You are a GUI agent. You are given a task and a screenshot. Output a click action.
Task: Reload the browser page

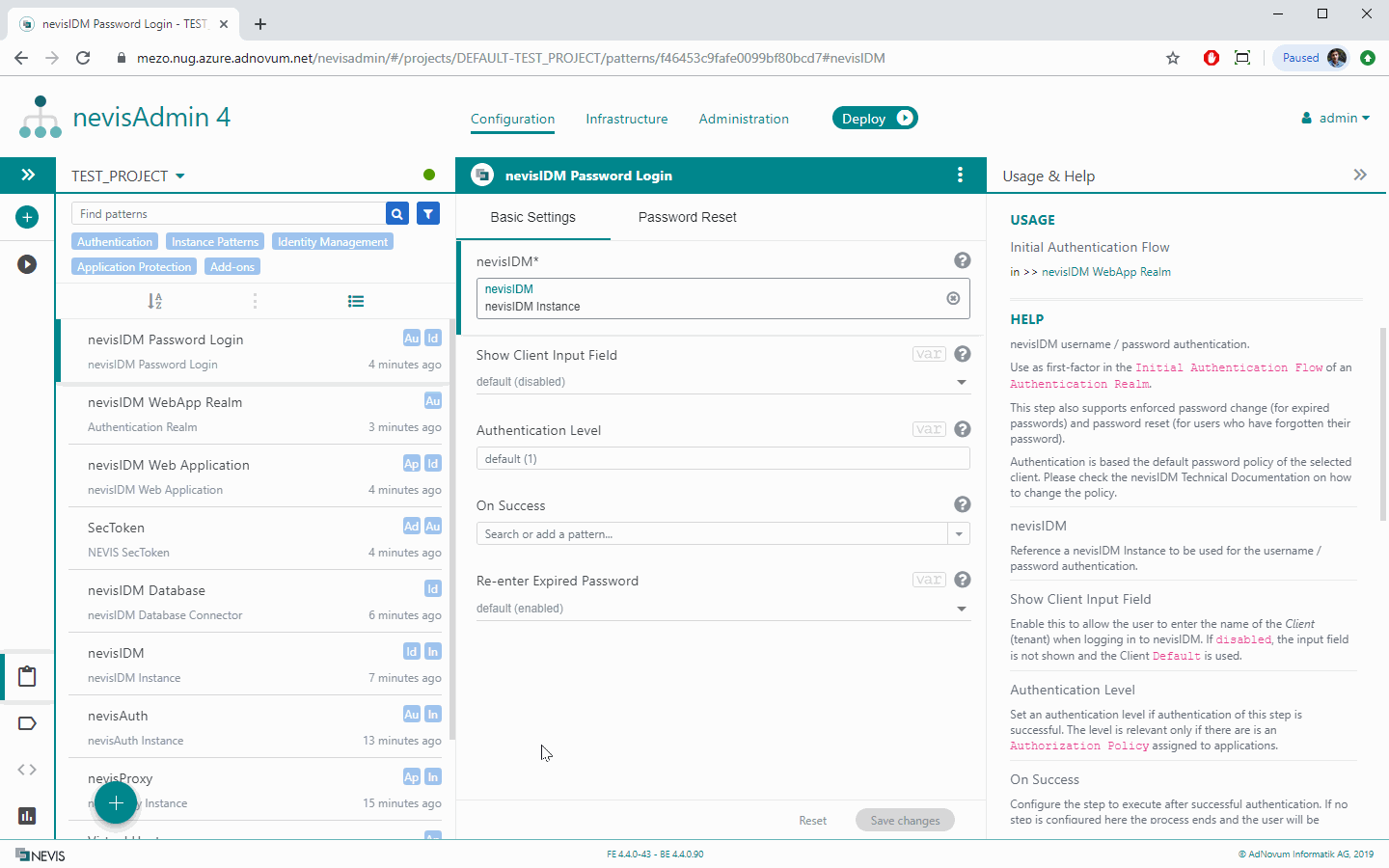[x=83, y=58]
